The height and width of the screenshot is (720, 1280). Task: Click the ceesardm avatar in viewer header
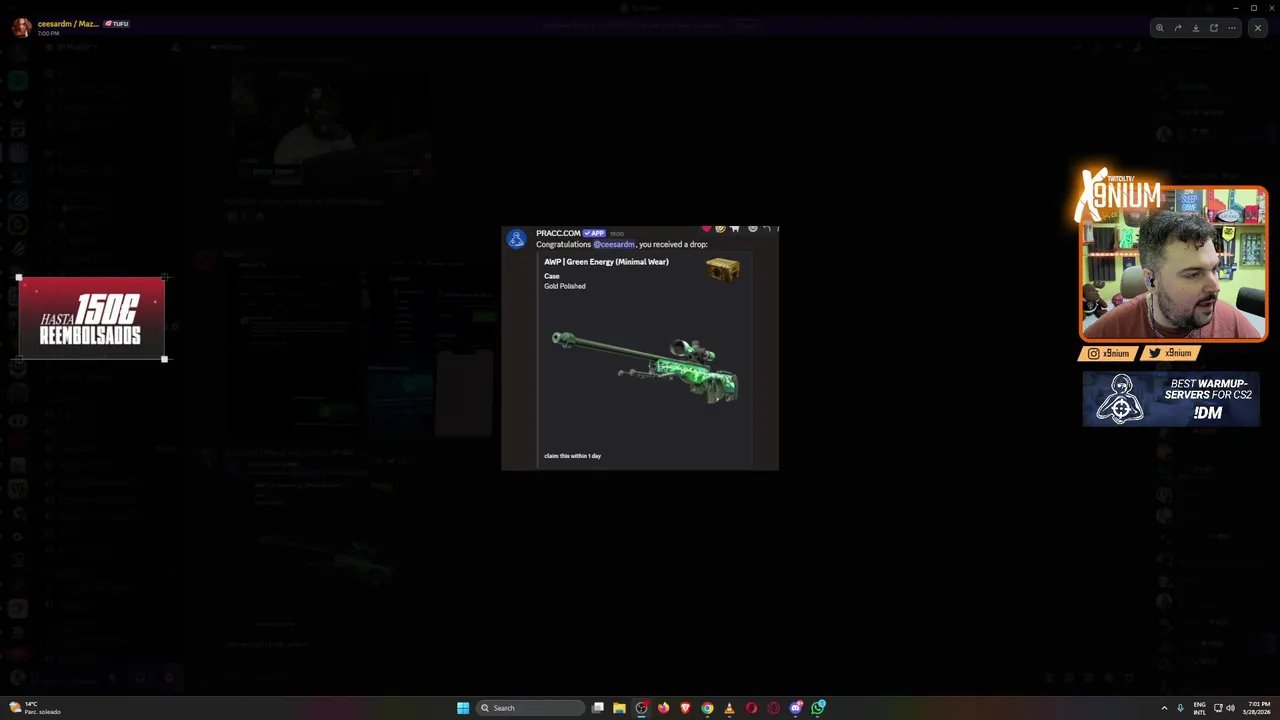coord(21,27)
